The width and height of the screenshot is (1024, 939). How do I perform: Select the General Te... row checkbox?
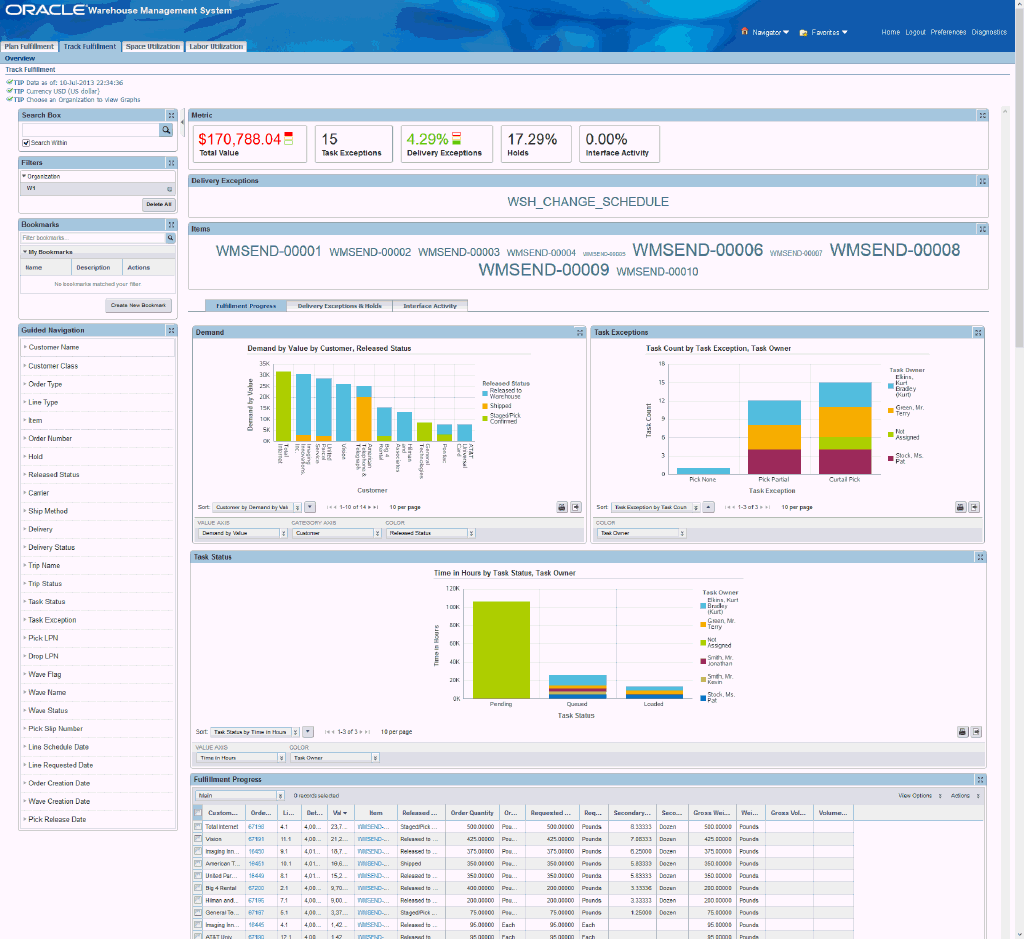198,913
